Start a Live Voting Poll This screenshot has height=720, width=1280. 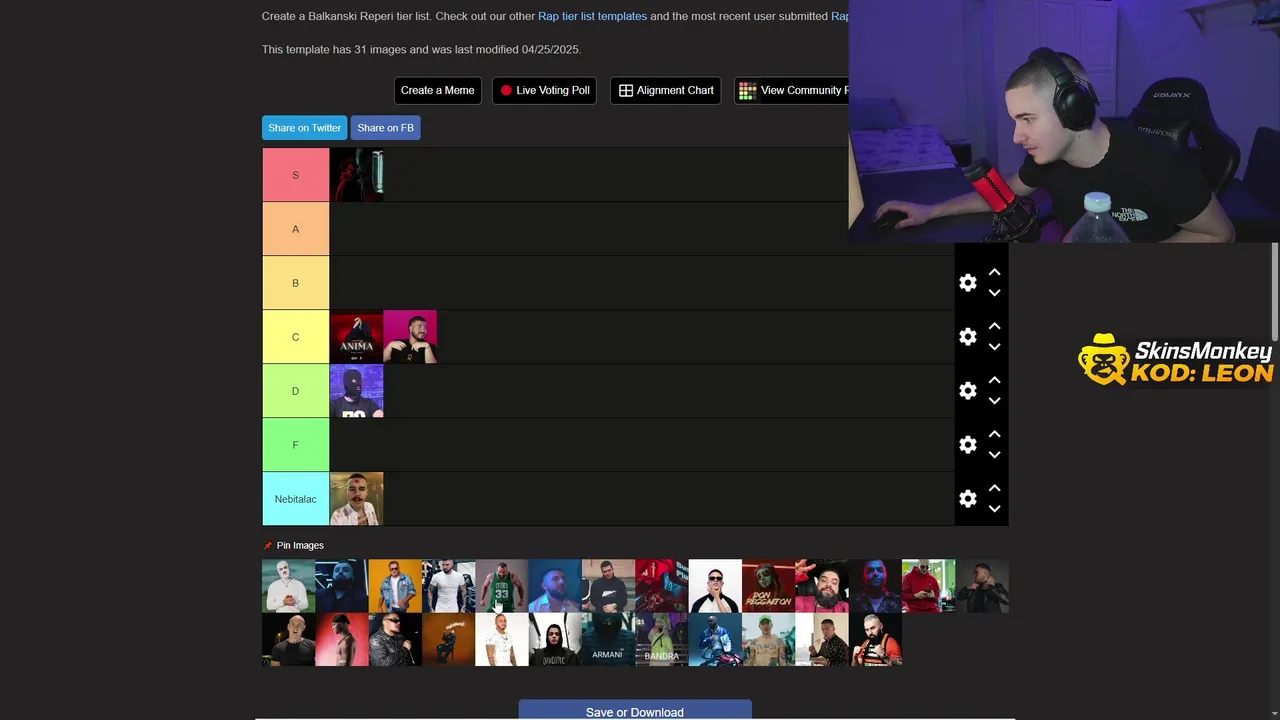point(544,90)
